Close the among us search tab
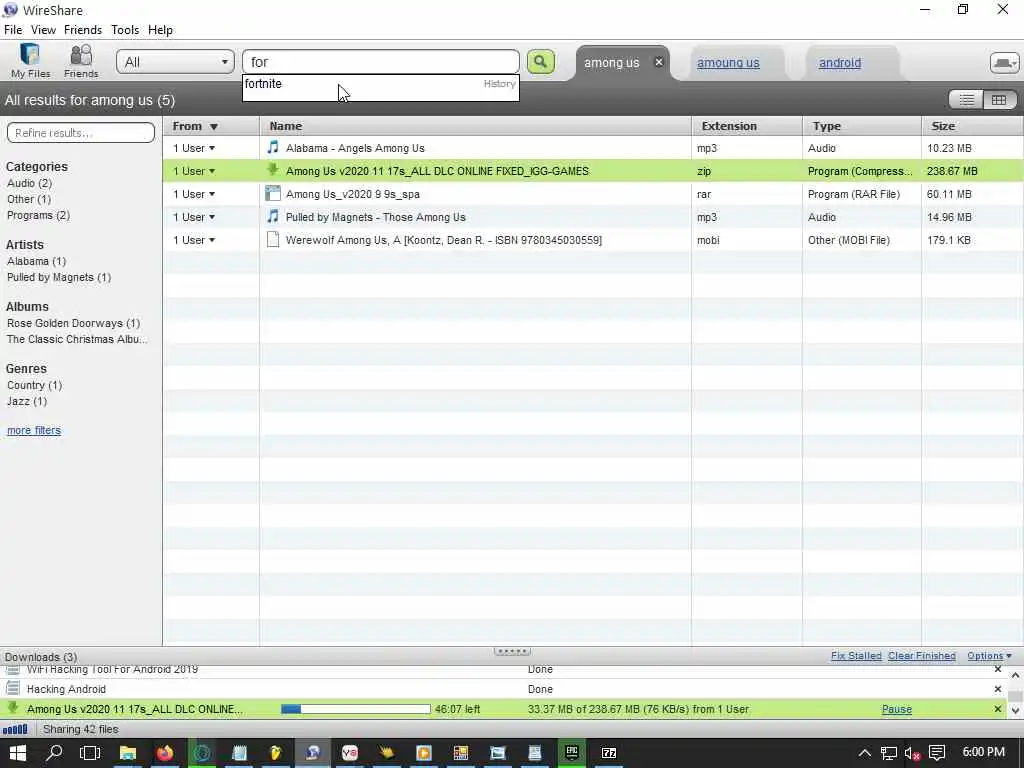 click(x=659, y=62)
